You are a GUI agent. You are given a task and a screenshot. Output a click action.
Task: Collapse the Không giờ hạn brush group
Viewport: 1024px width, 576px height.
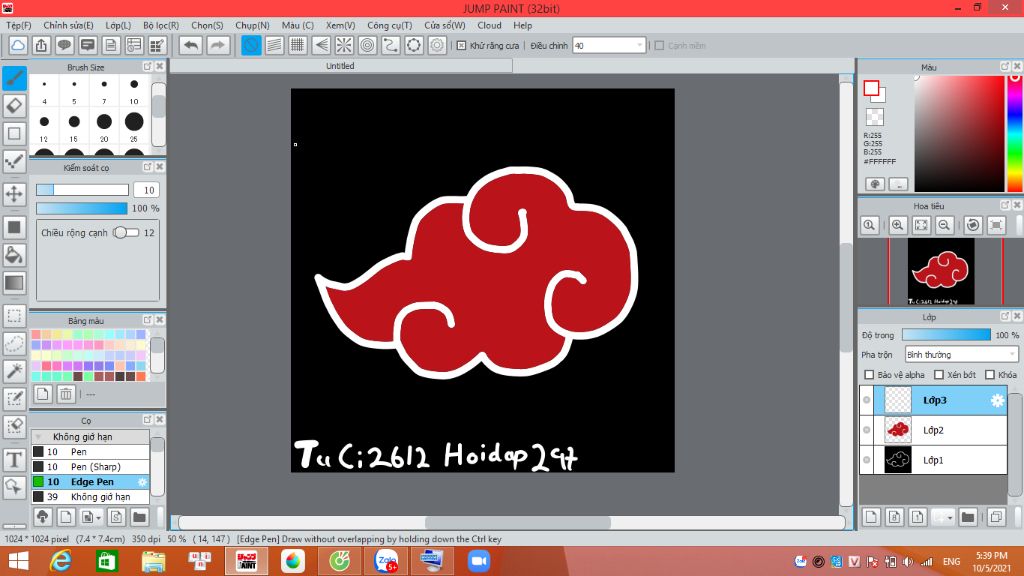pyautogui.click(x=39, y=436)
